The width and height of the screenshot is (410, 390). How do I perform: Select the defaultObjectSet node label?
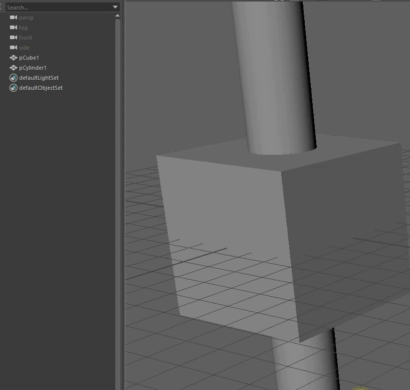pos(41,88)
